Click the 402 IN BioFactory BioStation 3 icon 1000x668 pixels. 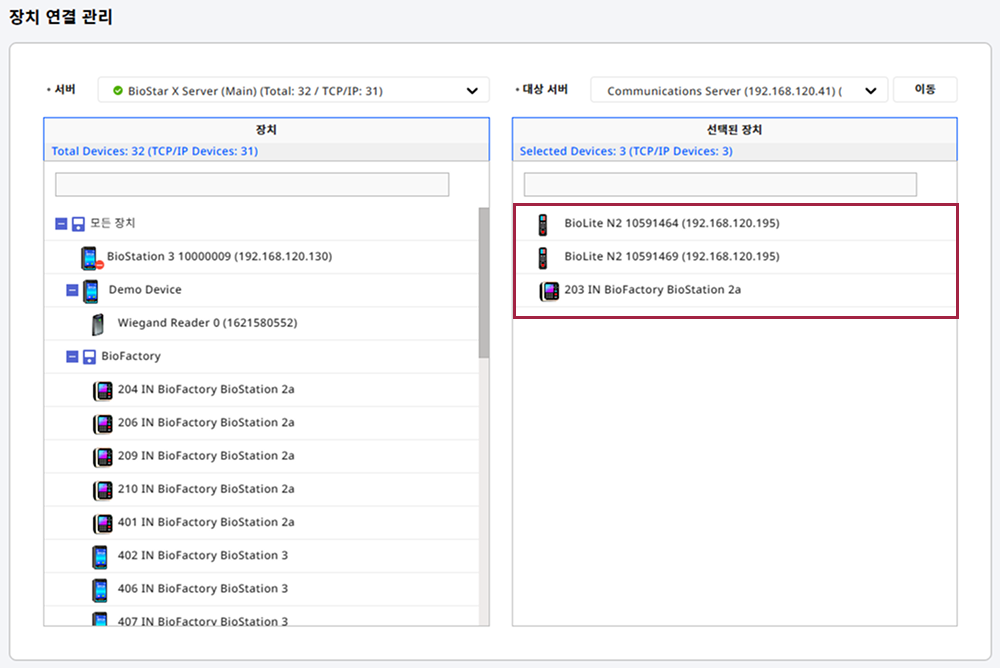(x=100, y=556)
